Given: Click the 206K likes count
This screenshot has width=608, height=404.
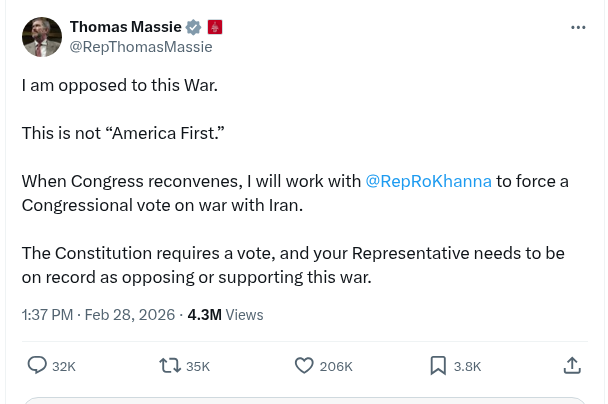Looking at the screenshot, I should [x=336, y=367].
